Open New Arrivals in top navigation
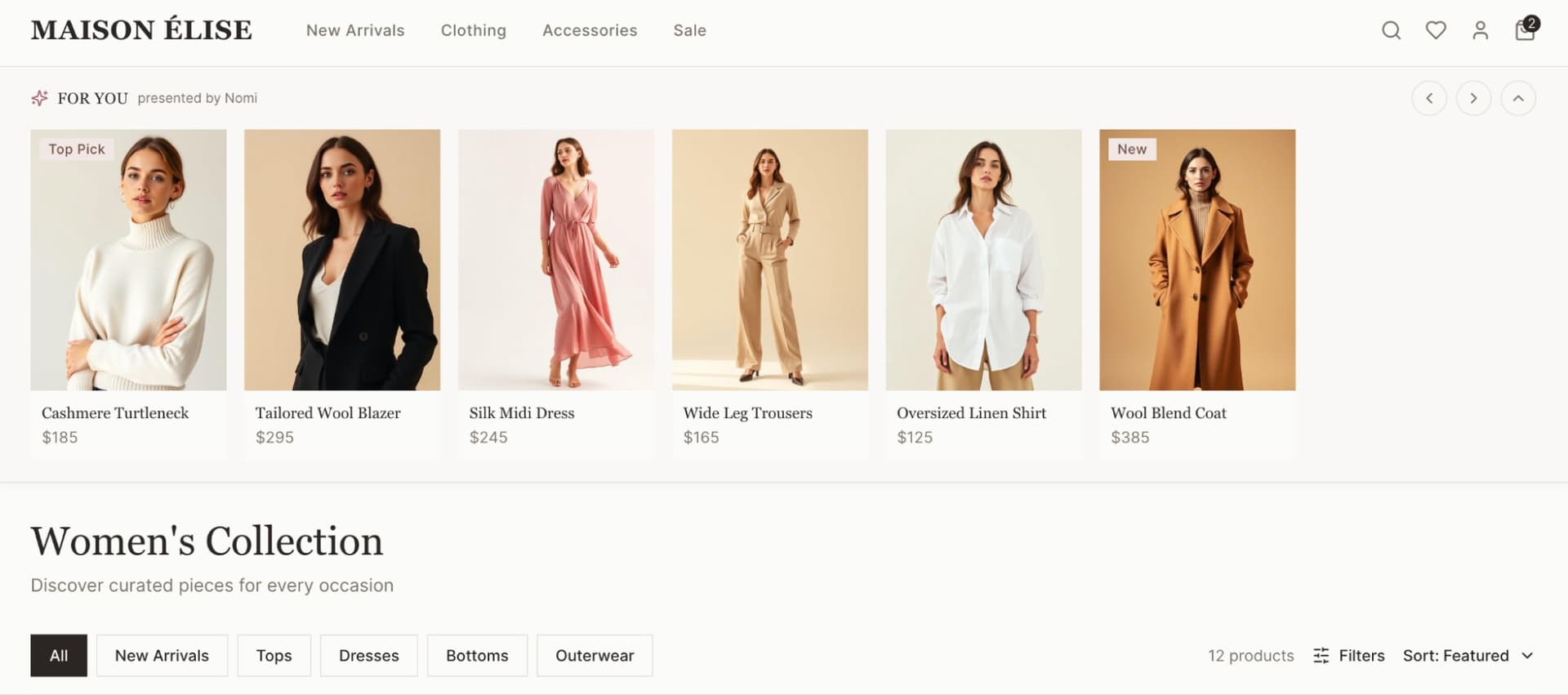Viewport: 1568px width, 695px height. pos(355,30)
